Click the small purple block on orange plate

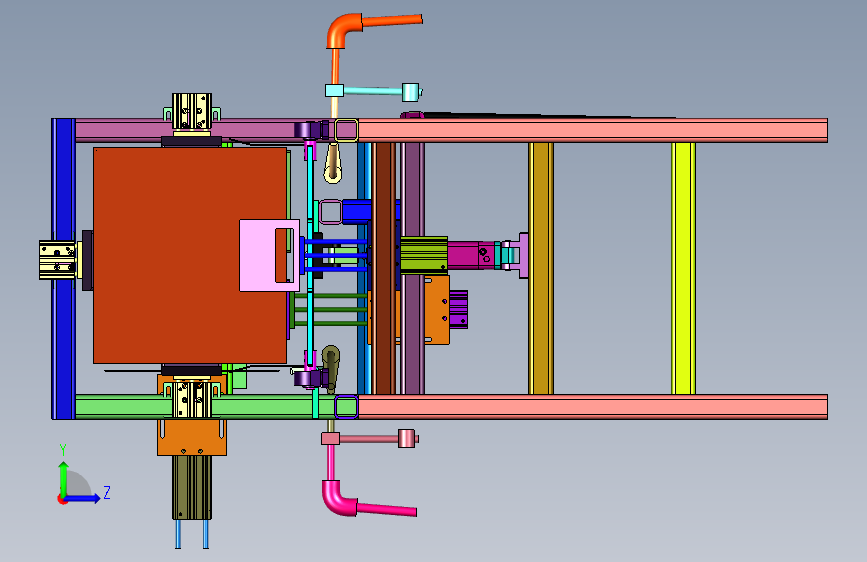pyautogui.click(x=458, y=310)
